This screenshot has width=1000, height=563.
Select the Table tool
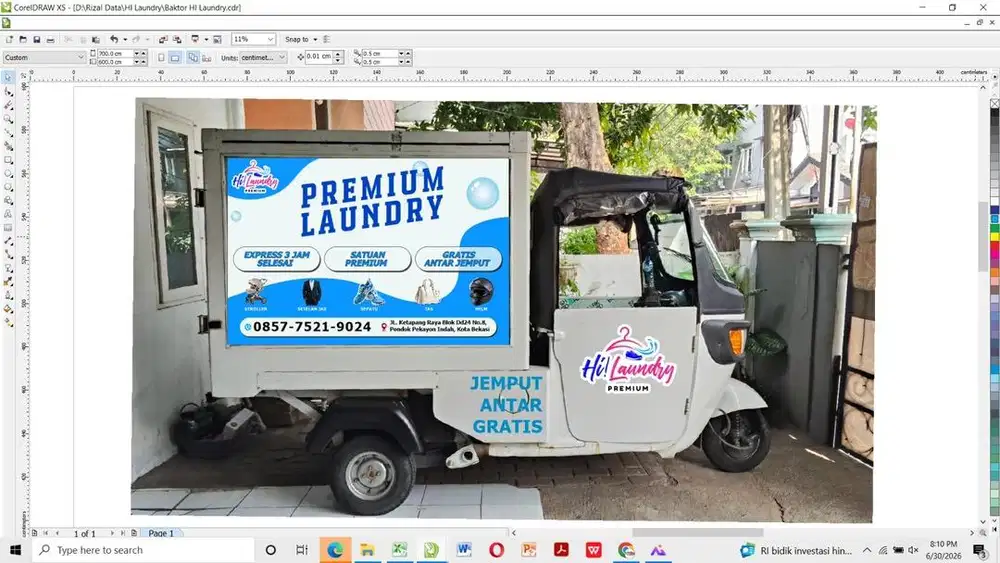[x=8, y=228]
